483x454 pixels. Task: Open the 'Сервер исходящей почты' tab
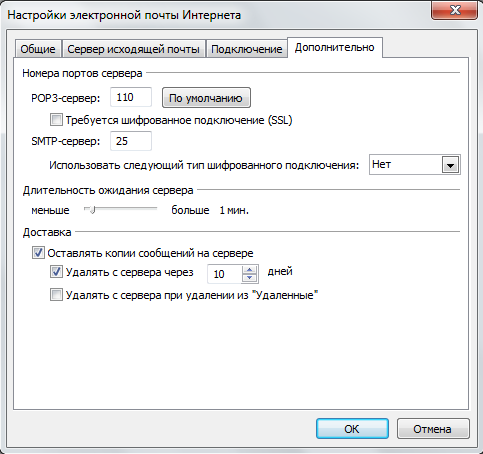click(133, 49)
